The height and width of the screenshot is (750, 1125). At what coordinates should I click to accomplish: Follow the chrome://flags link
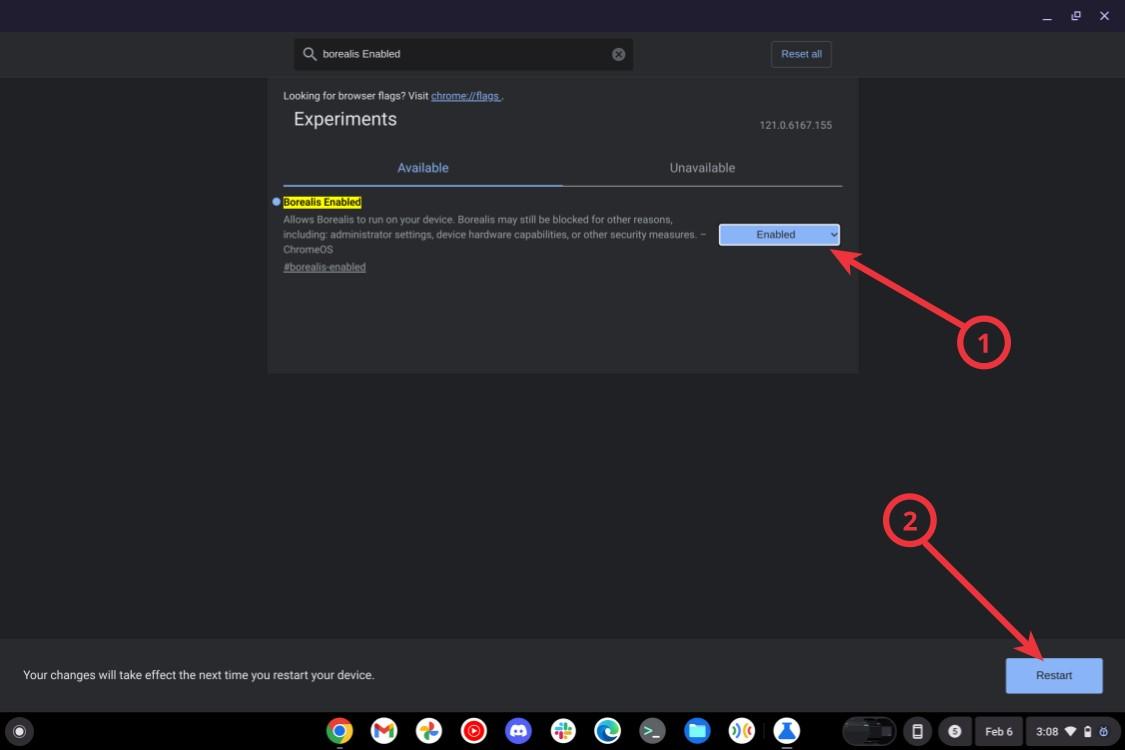465,96
